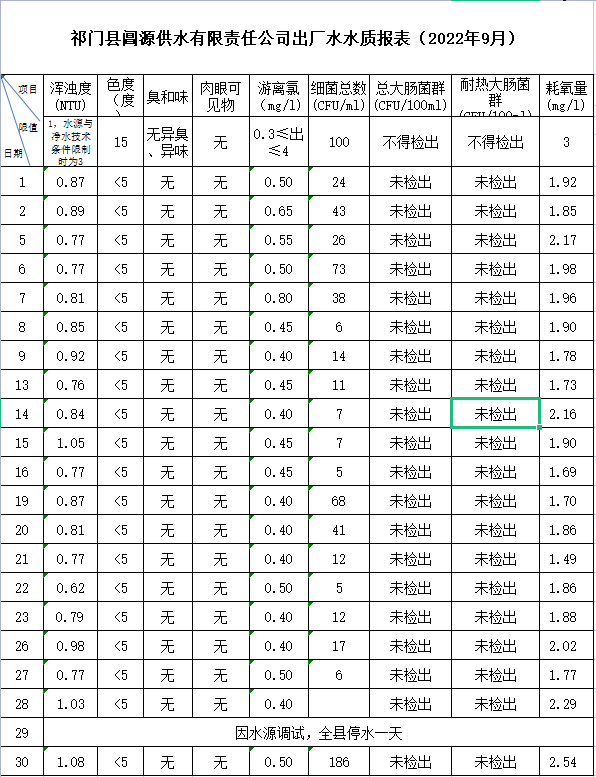The image size is (596, 777).
Task: Select the turbidity value 1.05 on day 15
Action: pos(70,443)
